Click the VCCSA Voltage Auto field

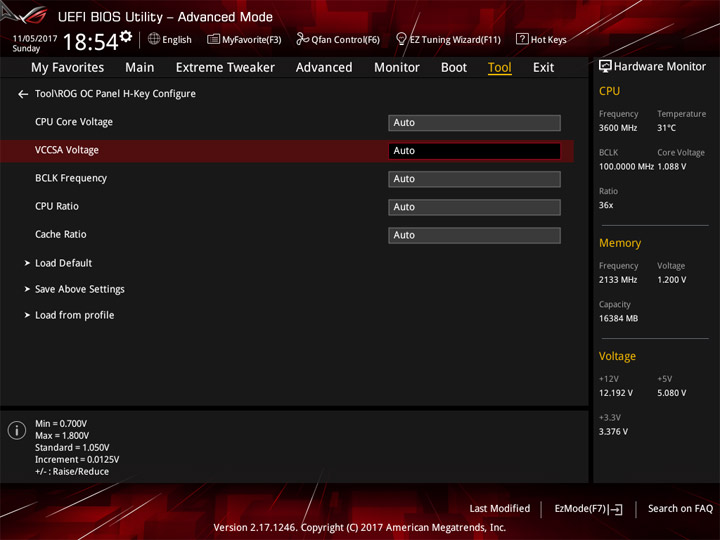click(x=474, y=151)
